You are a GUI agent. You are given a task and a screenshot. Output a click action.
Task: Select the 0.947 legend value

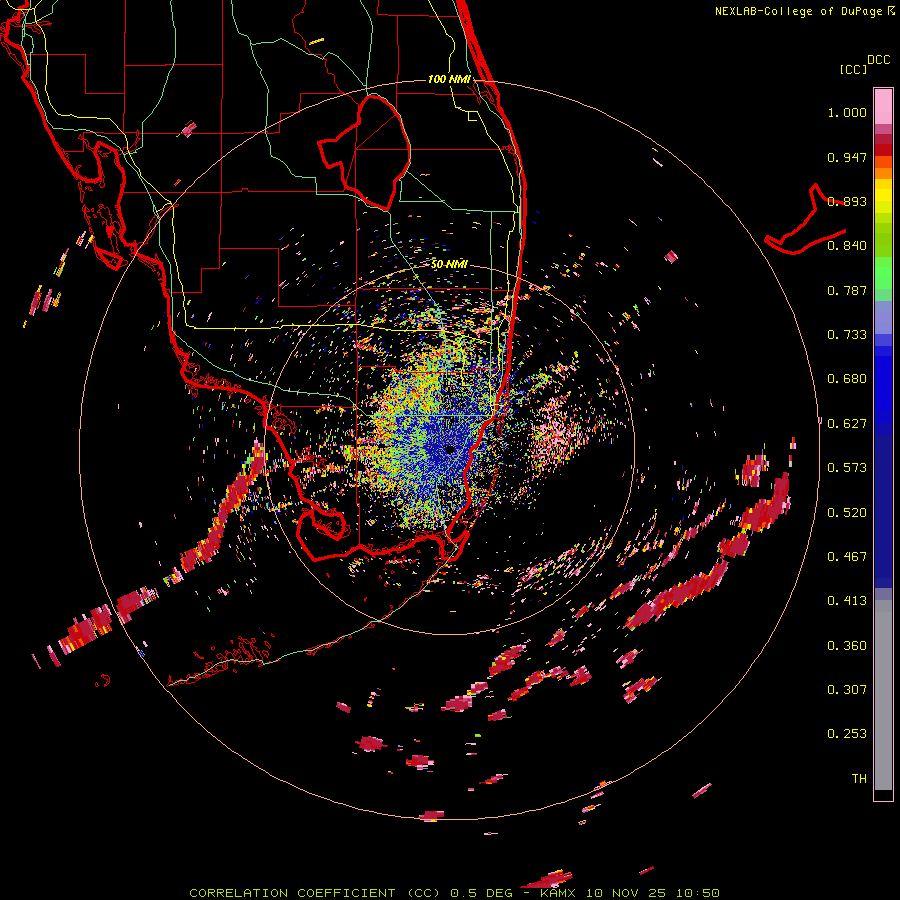(x=847, y=157)
